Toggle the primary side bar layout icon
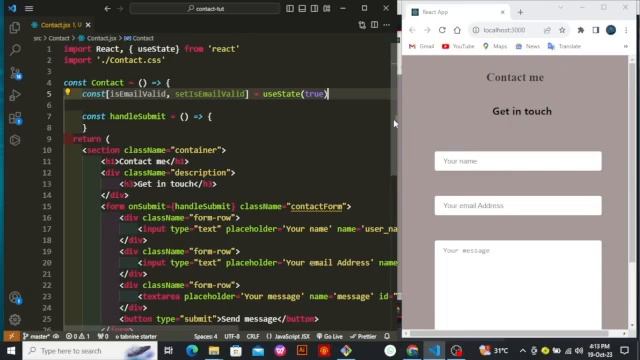The image size is (640, 360). 290,8
